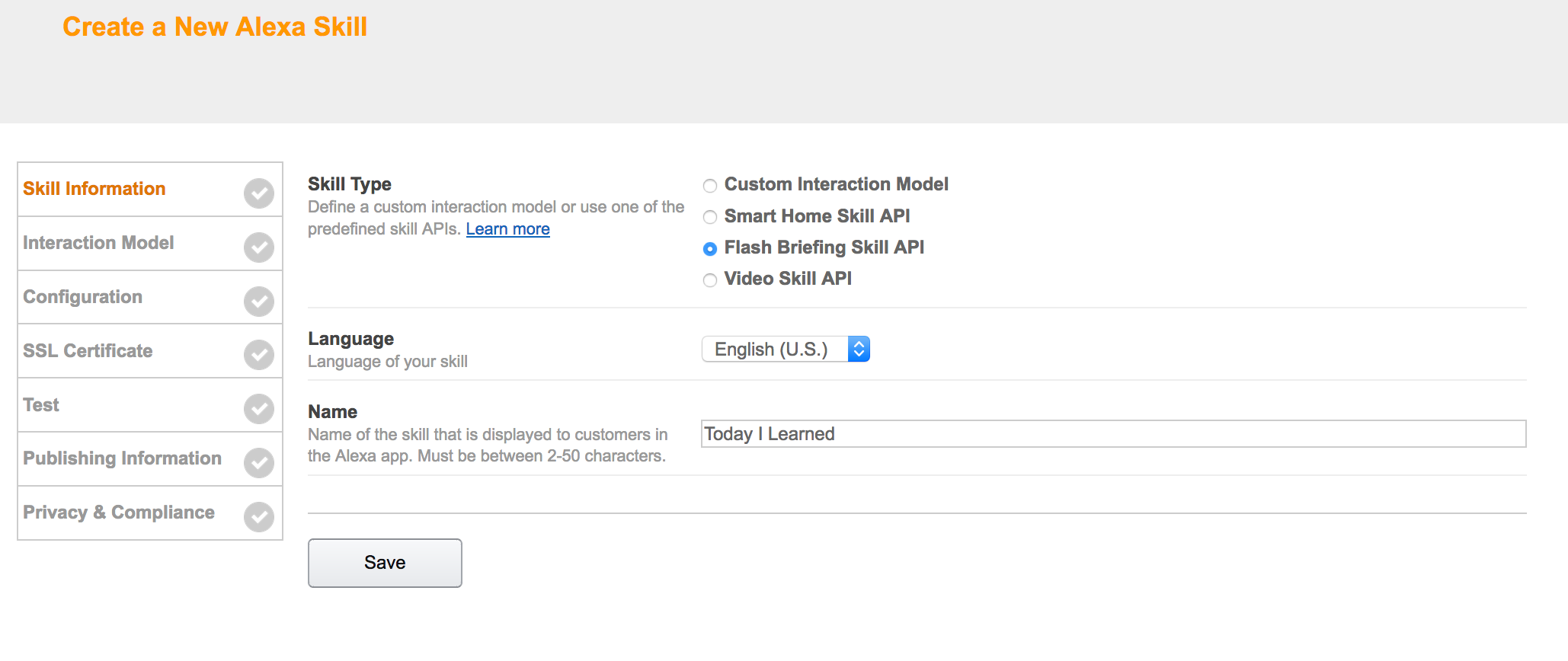This screenshot has width=1568, height=661.
Task: Click the Publishing Information checkmark icon
Action: [259, 463]
